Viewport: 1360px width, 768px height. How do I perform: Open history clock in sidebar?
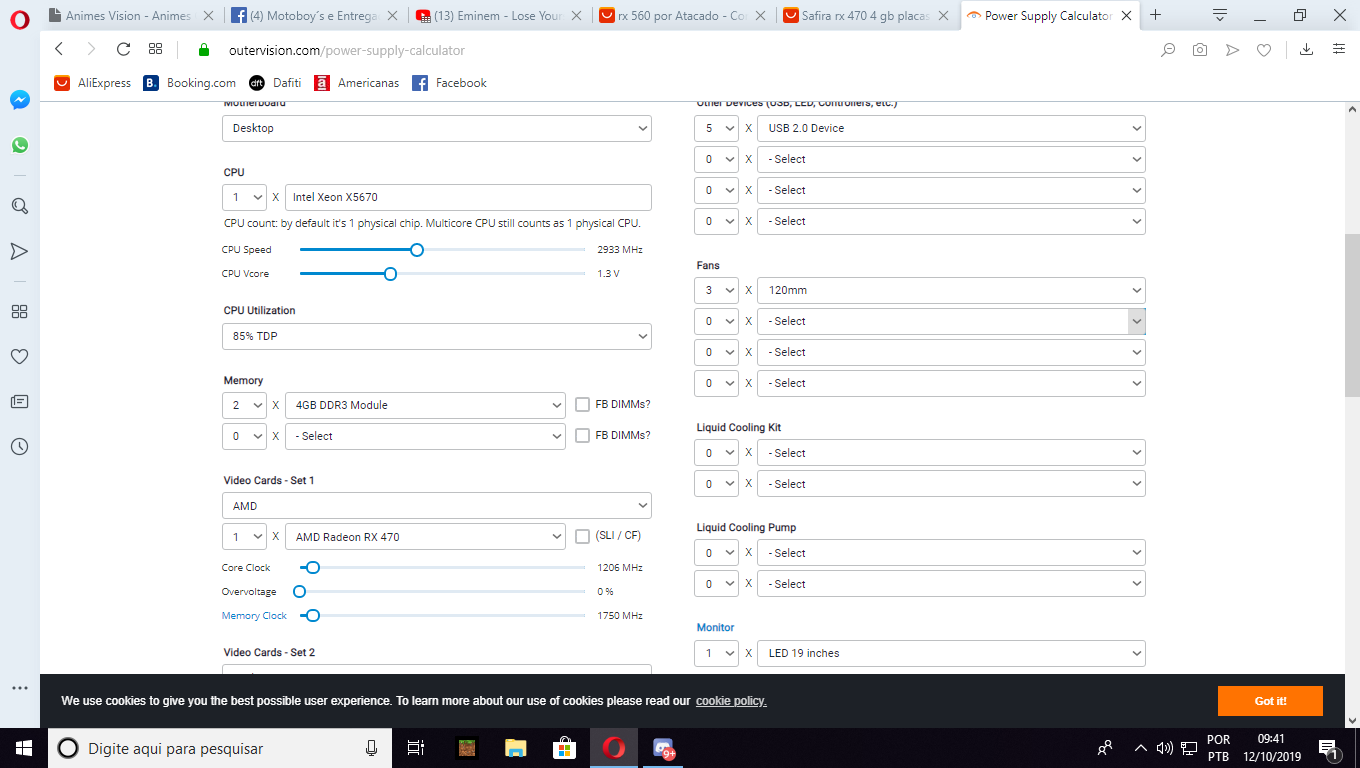tap(20, 447)
